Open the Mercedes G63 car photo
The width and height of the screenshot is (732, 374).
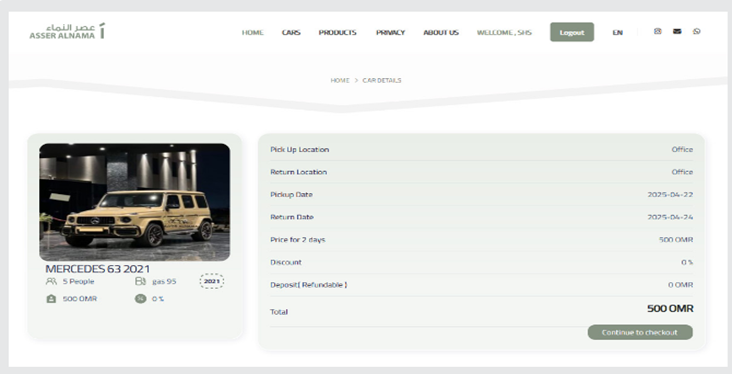coord(134,202)
